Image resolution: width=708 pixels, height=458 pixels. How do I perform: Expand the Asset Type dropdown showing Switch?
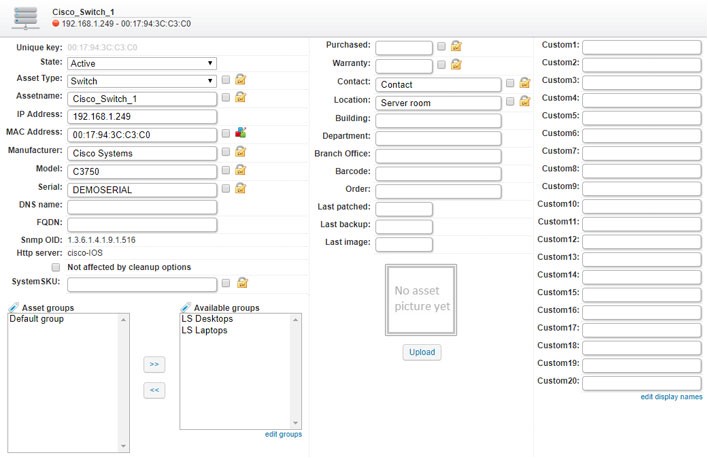[142, 81]
